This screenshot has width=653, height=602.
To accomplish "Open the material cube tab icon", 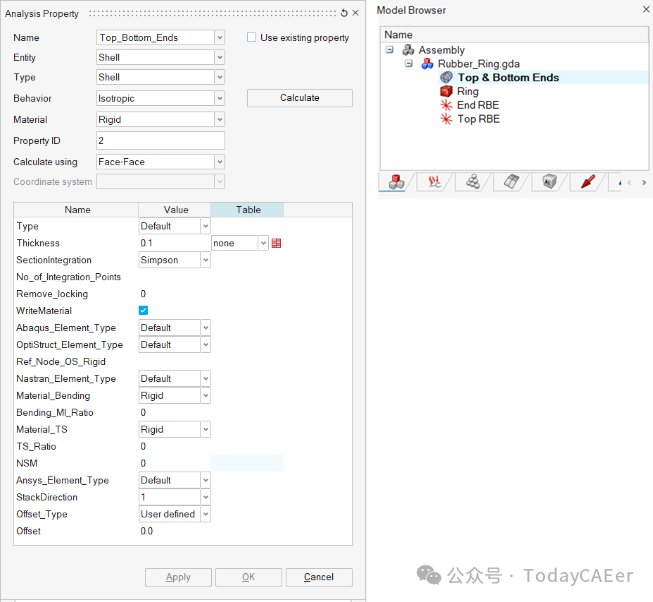I will (549, 182).
